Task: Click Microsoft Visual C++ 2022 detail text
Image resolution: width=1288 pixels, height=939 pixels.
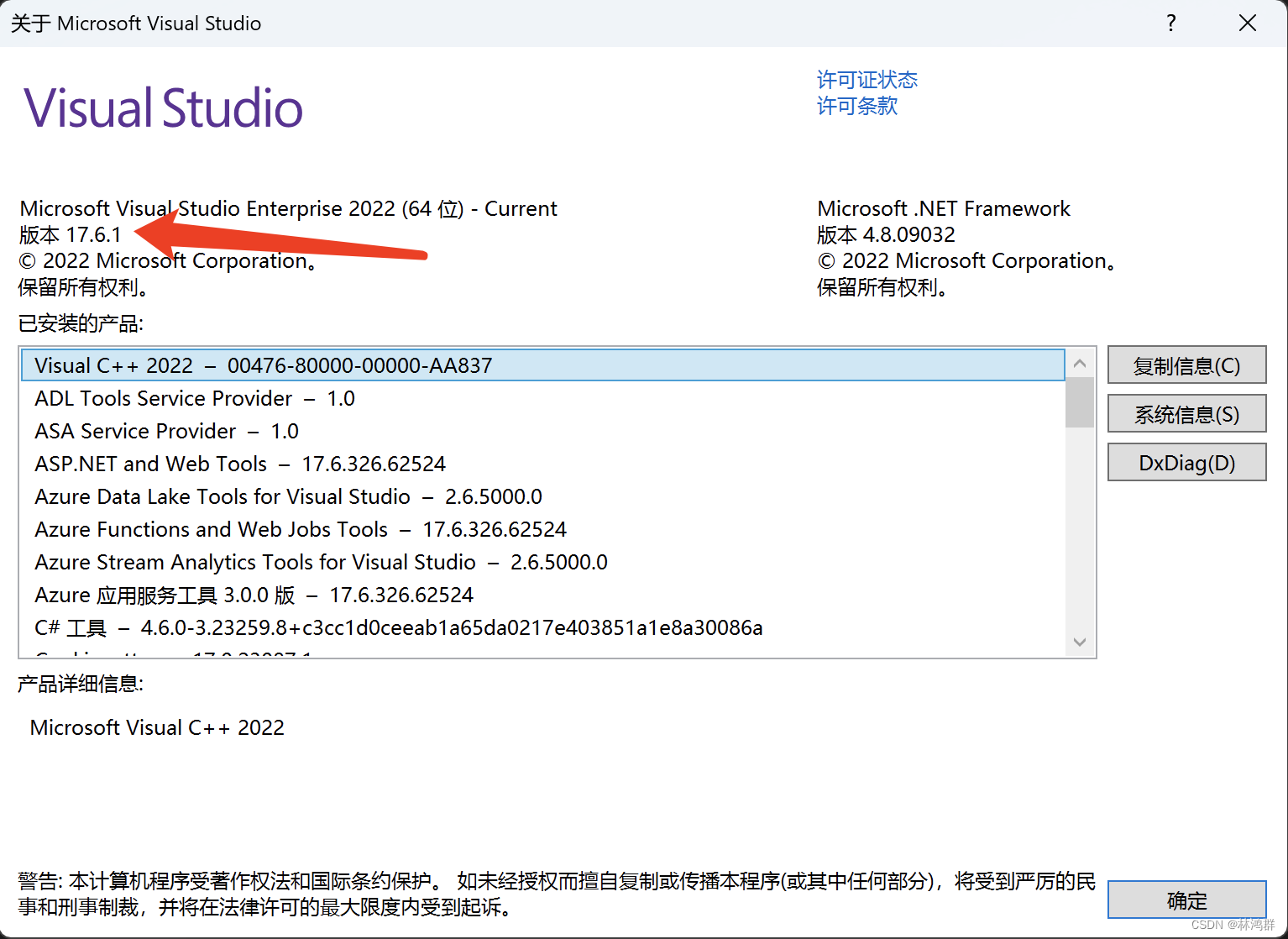Action: pyautogui.click(x=157, y=727)
